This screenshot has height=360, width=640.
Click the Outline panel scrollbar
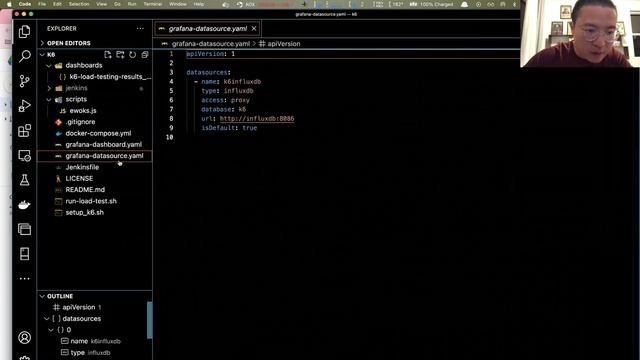point(149,320)
